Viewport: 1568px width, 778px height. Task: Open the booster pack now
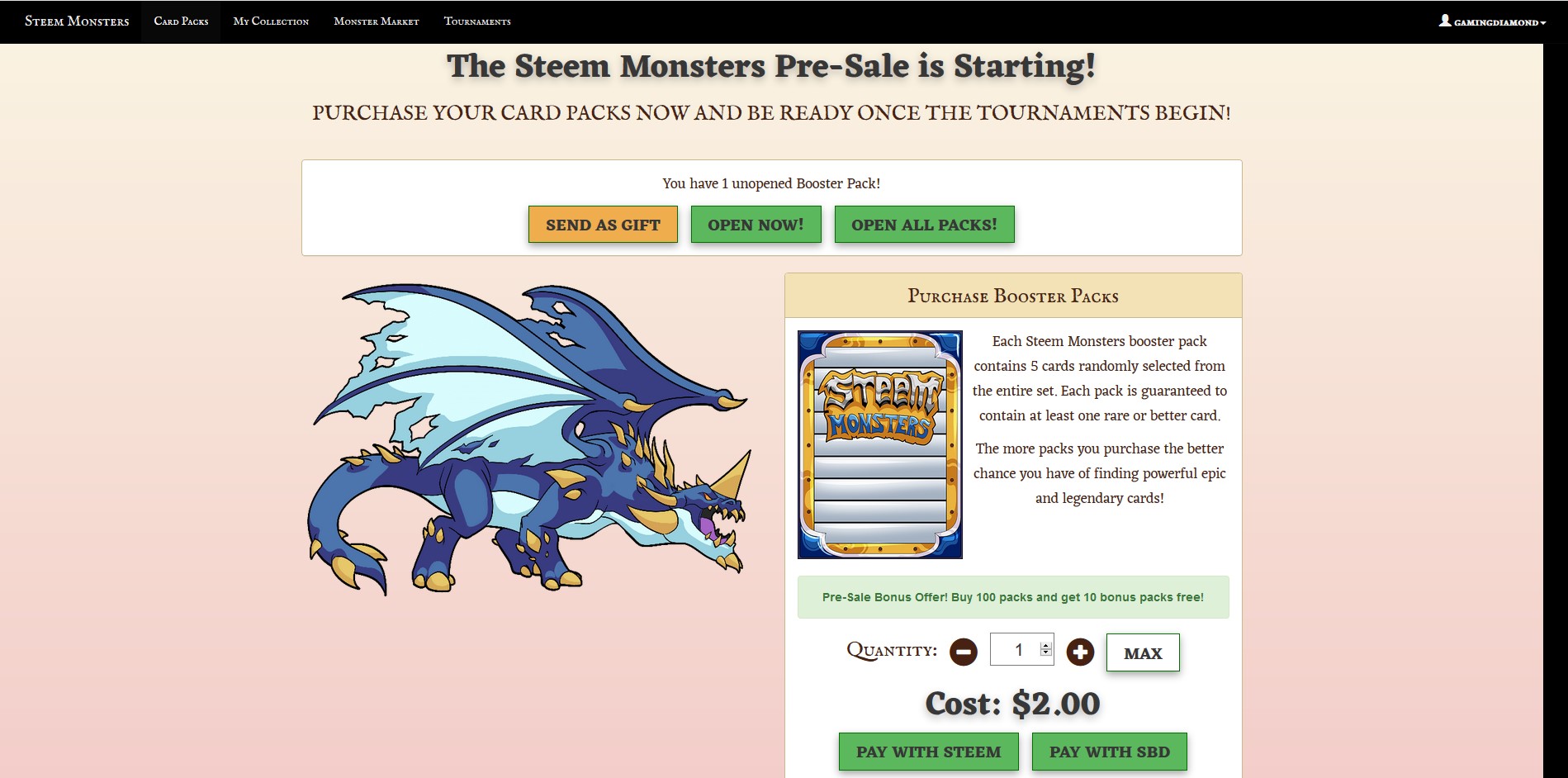(756, 225)
